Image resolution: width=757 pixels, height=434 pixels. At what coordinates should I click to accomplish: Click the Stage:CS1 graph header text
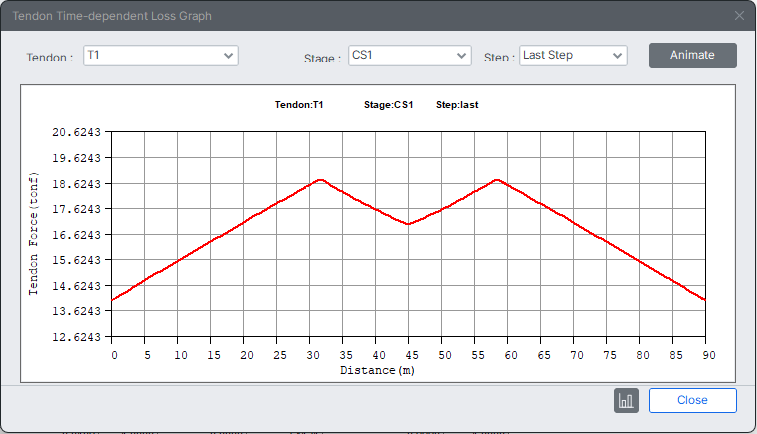click(x=388, y=104)
